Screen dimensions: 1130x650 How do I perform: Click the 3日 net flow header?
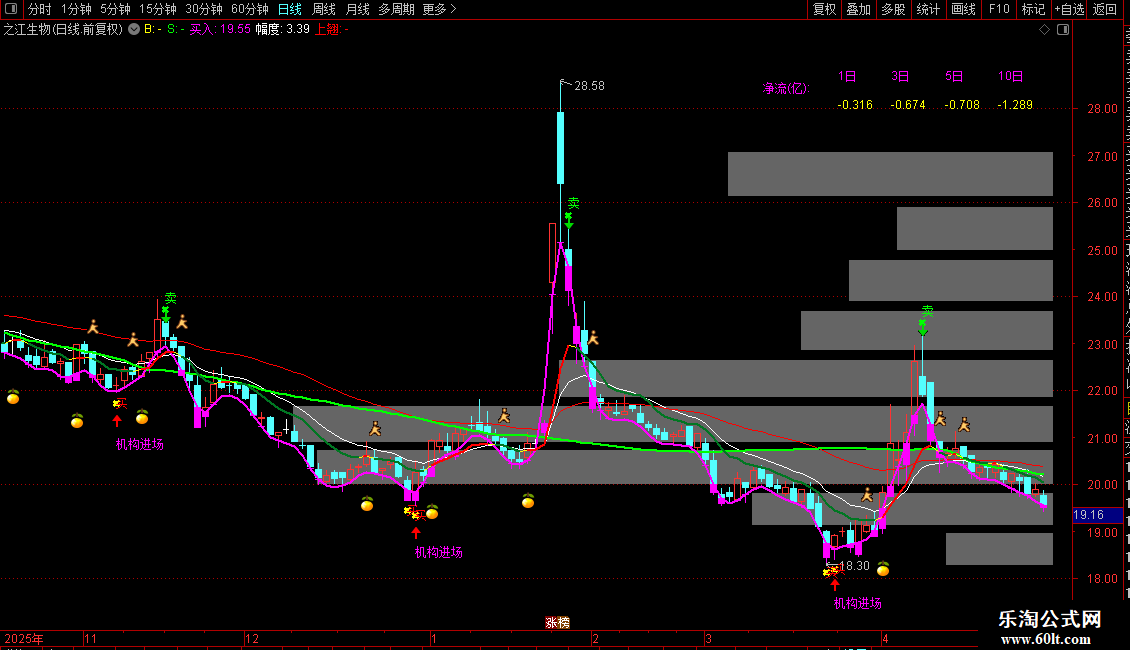(900, 76)
